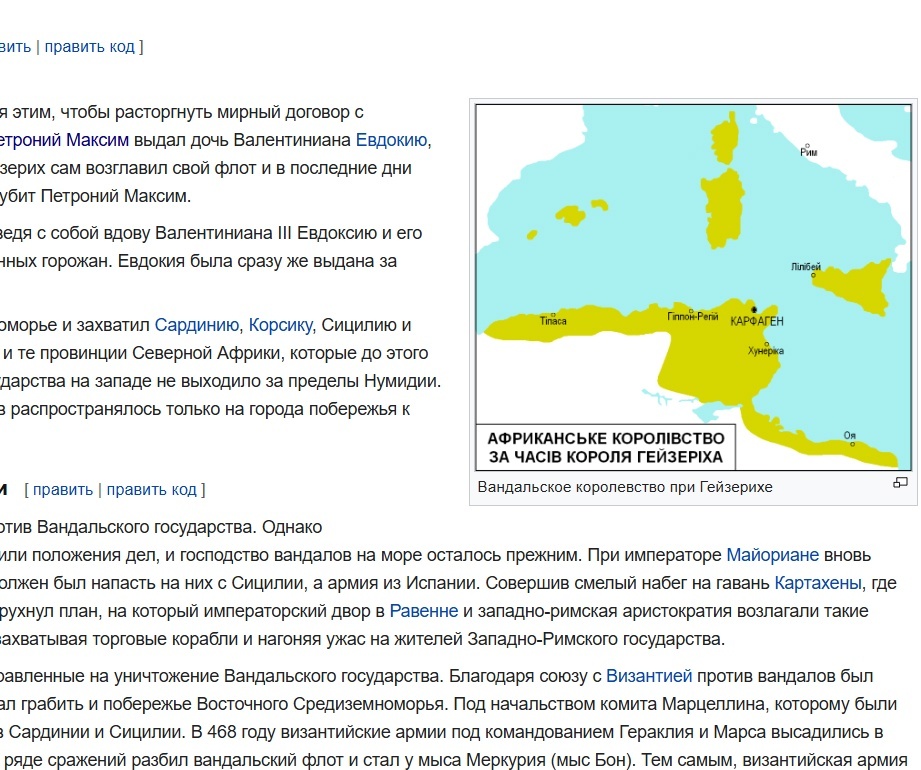Click the Оя city marker on the map
The width and height of the screenshot is (921, 770).
(x=850, y=435)
